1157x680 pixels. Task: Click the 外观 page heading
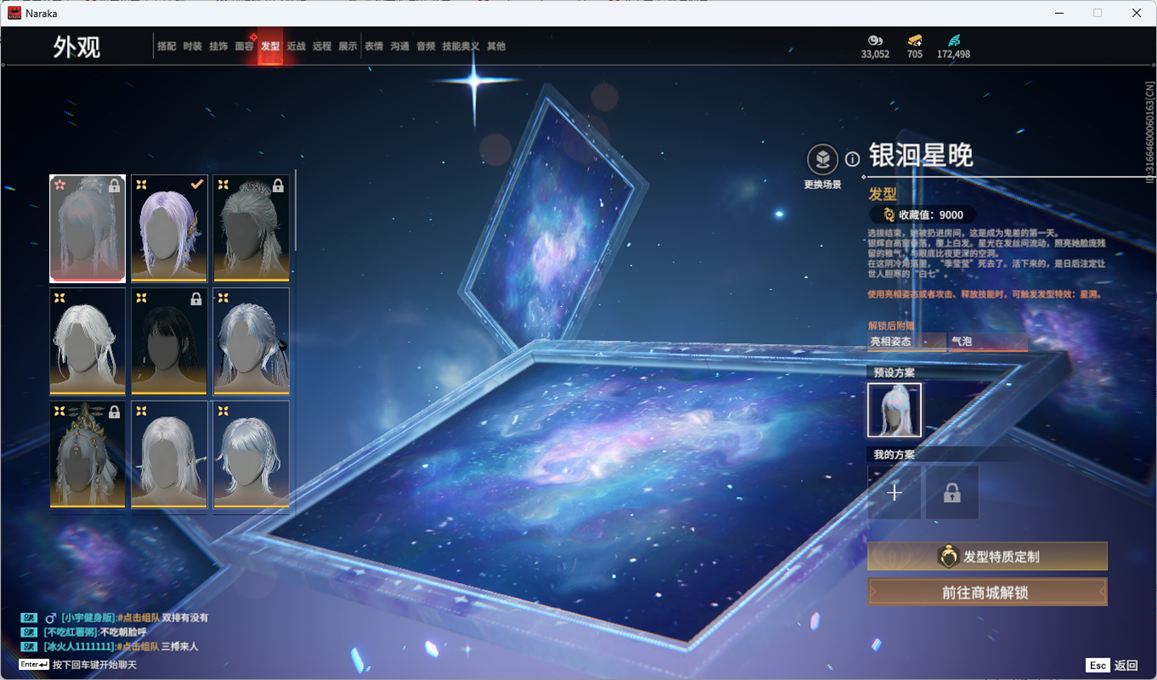coord(76,47)
